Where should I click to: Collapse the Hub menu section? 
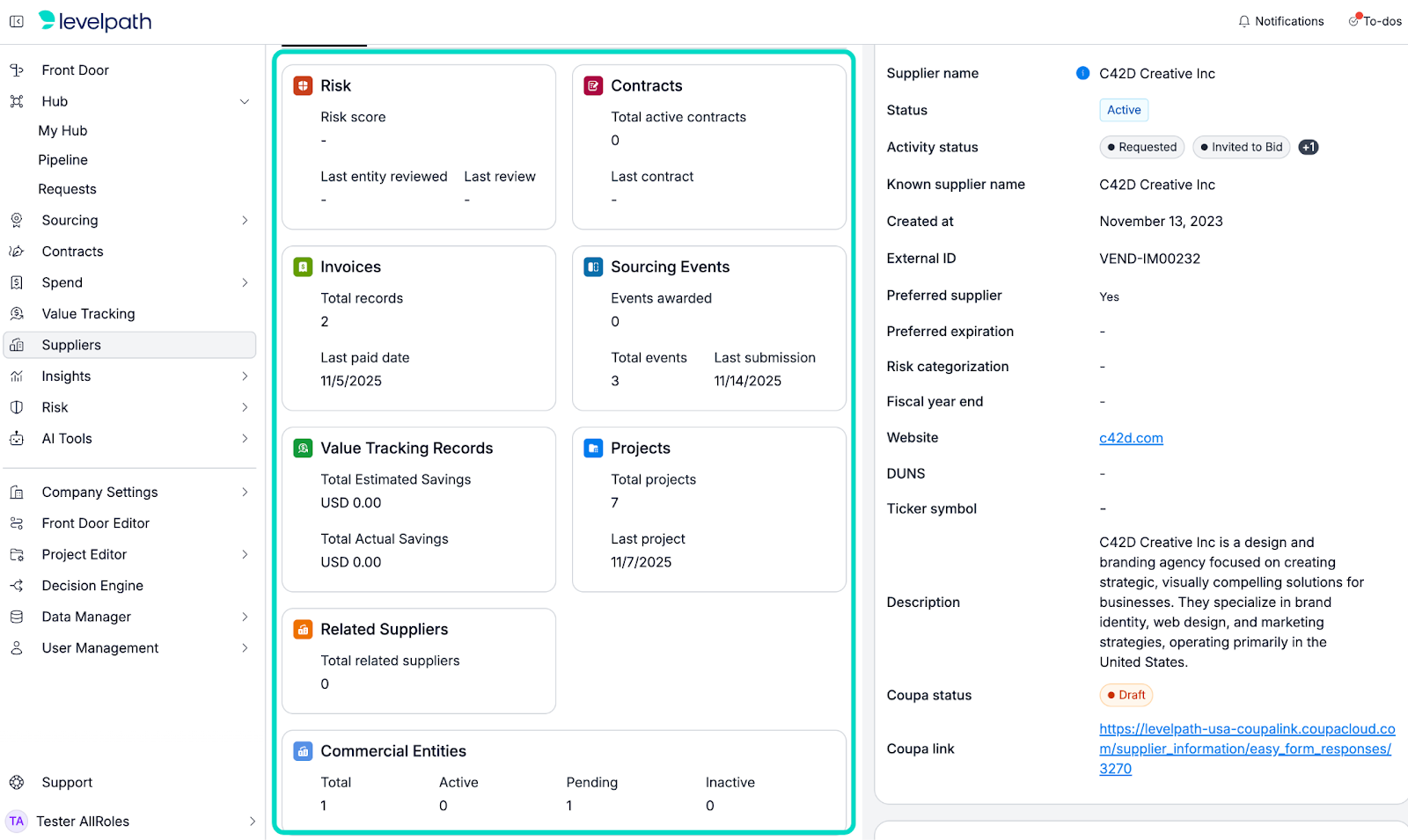[x=245, y=101]
